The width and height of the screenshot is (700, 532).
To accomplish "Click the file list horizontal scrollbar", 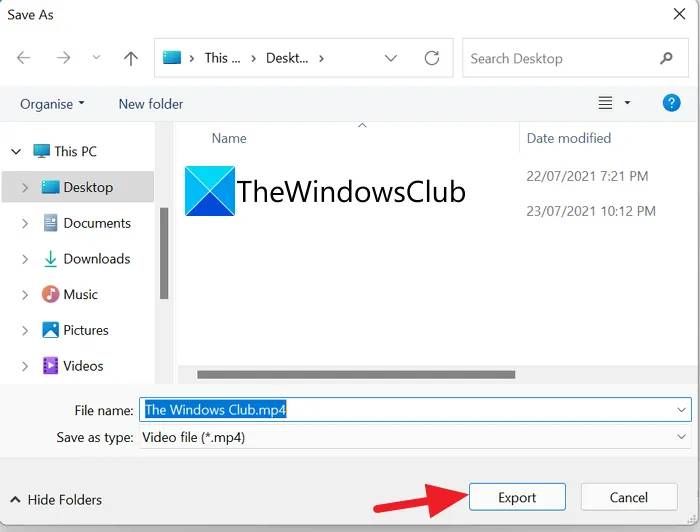I will pos(356,374).
